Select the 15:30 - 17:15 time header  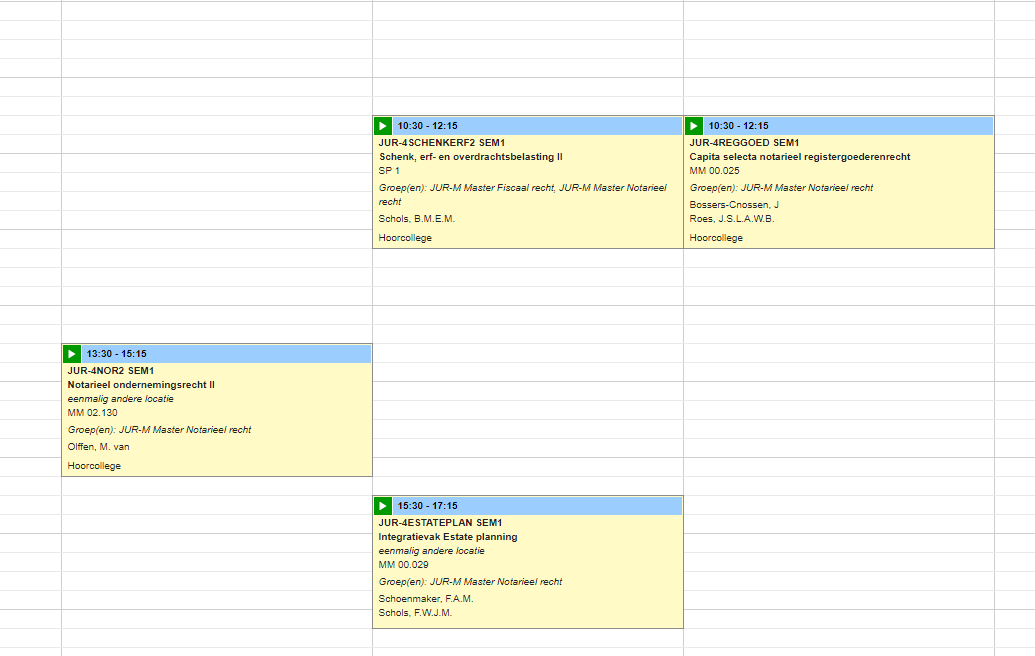point(428,506)
